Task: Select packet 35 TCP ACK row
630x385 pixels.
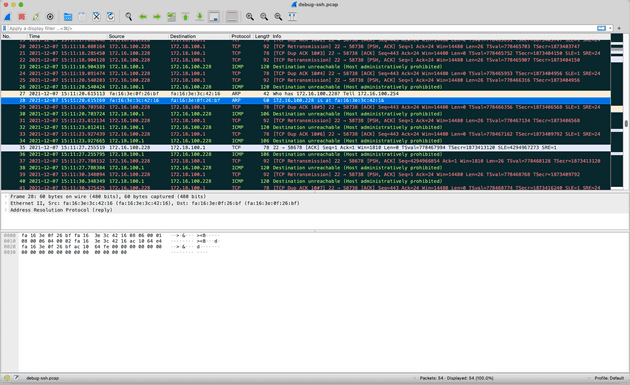Action: pos(305,147)
